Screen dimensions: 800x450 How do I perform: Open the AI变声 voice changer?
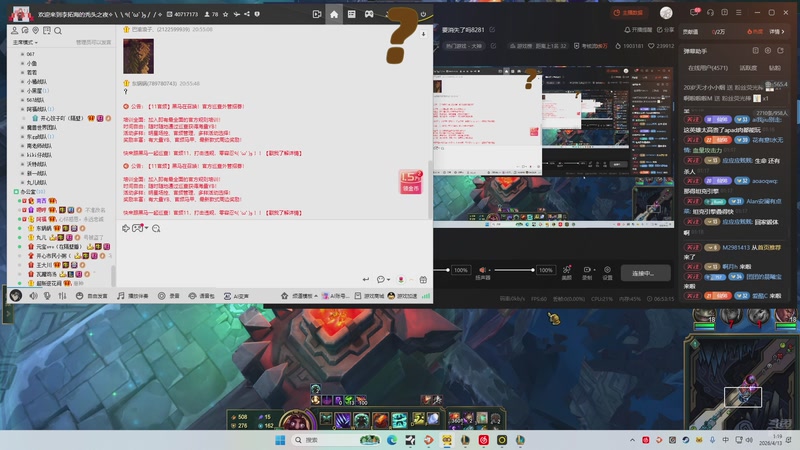tap(236, 296)
